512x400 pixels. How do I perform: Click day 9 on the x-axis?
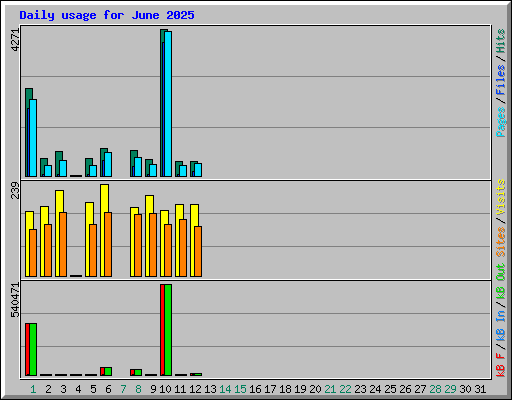pos(153,389)
